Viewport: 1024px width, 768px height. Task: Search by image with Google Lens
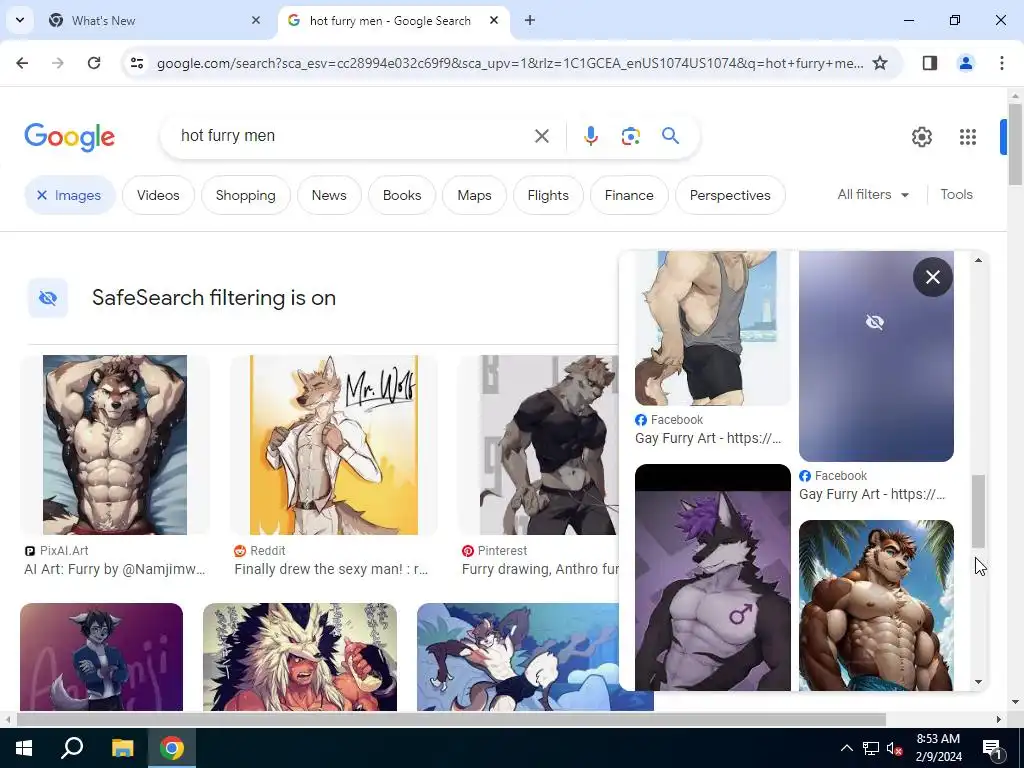[630, 136]
